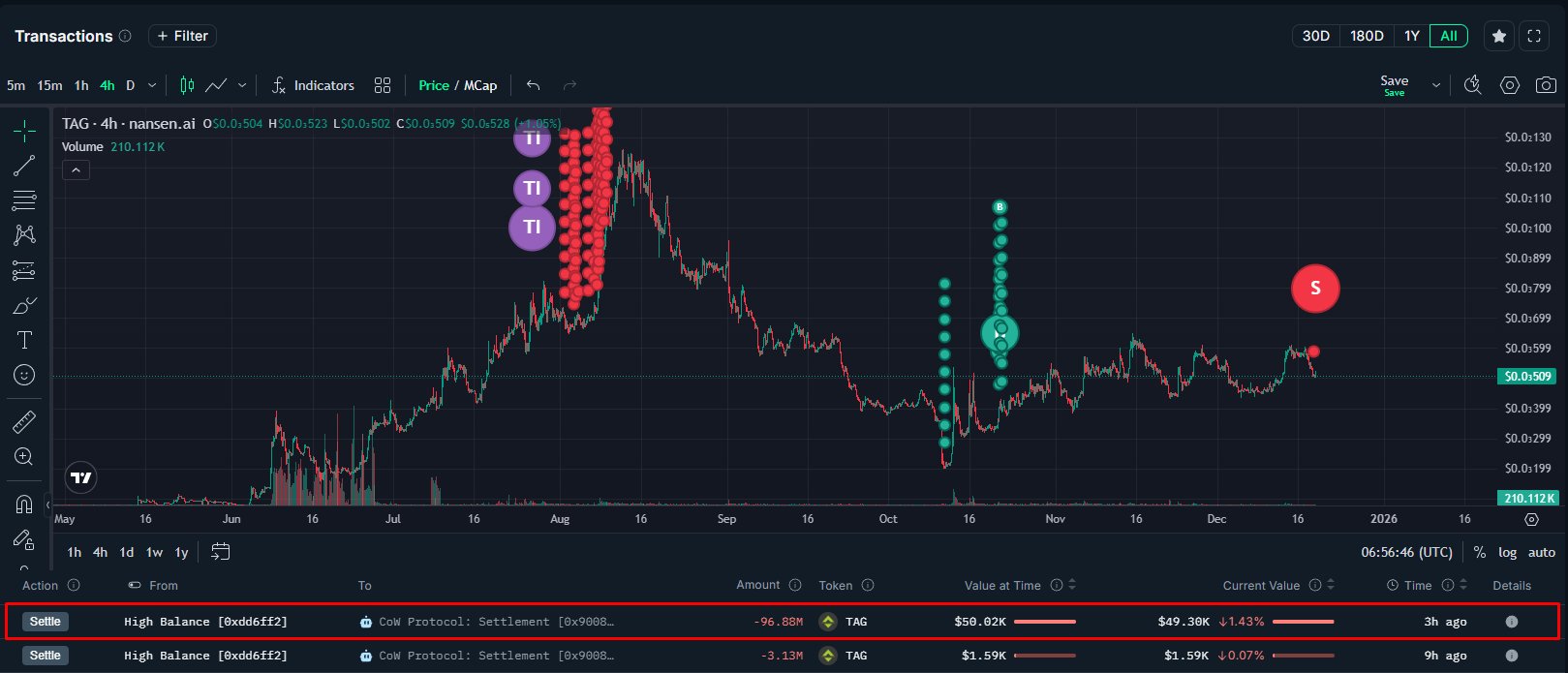This screenshot has height=673, width=1568.
Task: Open chart settings hexagon icon
Action: pos(1509,85)
